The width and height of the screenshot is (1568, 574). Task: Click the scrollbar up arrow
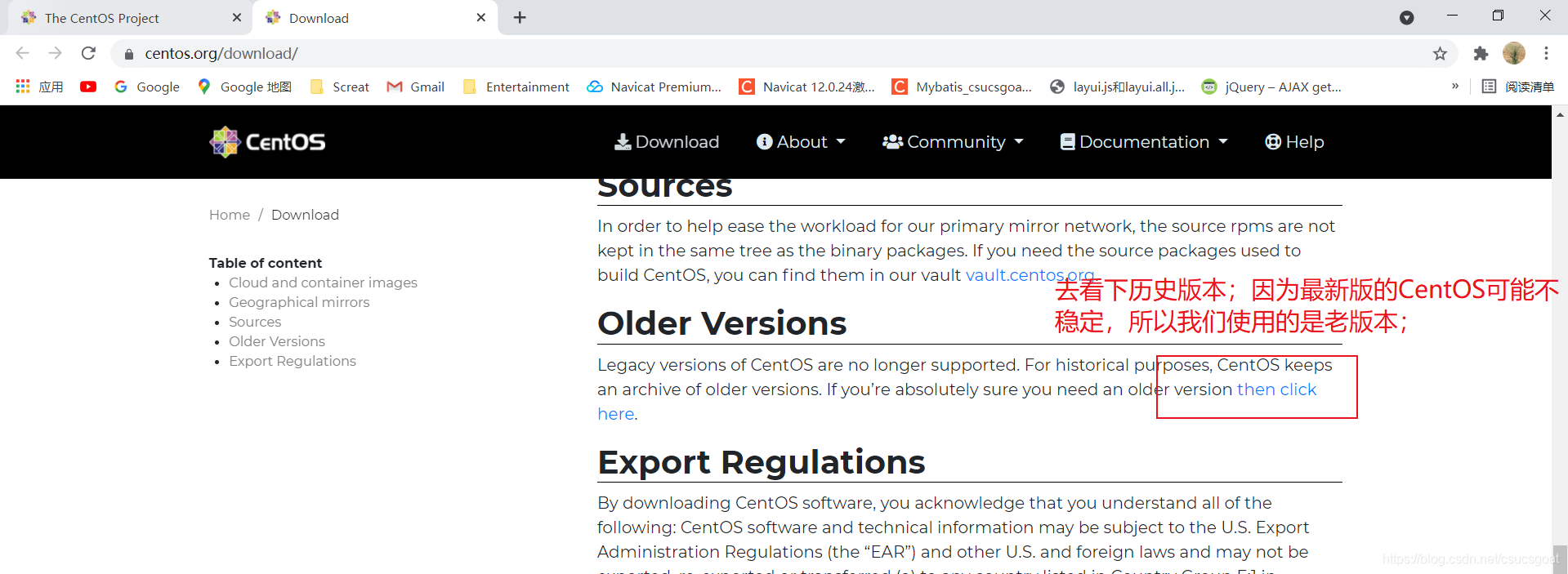[1560, 114]
